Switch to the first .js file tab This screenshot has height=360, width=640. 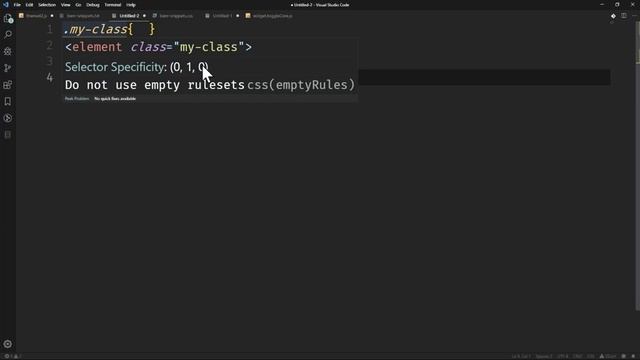point(36,16)
